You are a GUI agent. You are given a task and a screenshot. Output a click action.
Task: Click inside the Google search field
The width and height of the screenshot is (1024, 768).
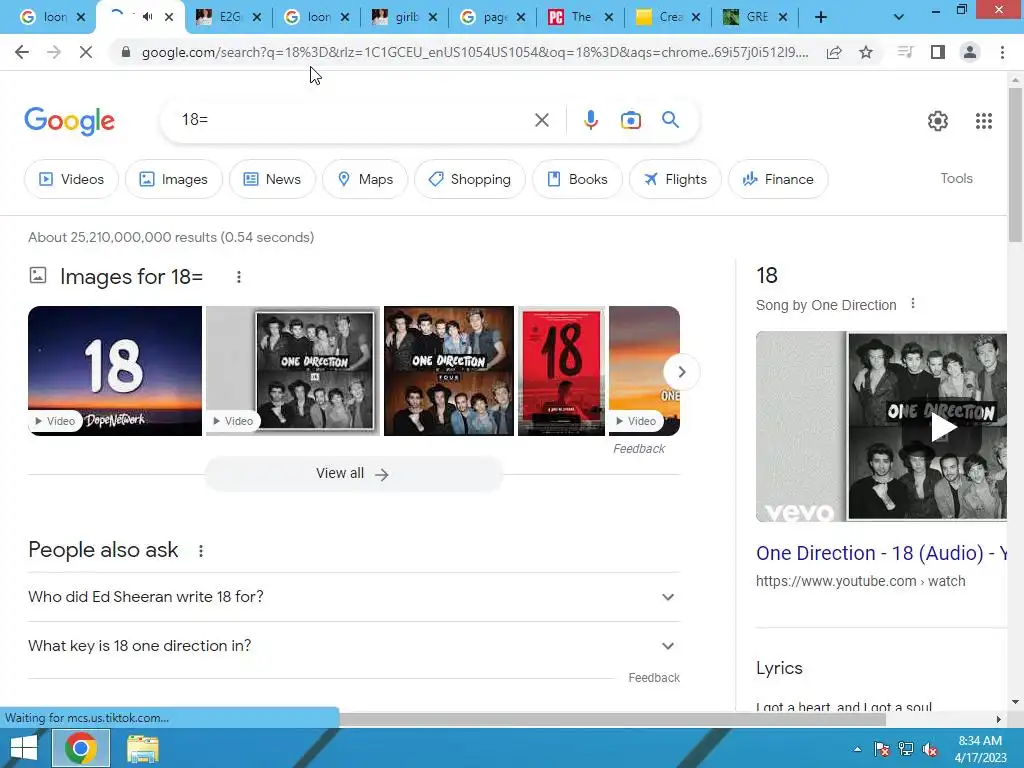(353, 120)
